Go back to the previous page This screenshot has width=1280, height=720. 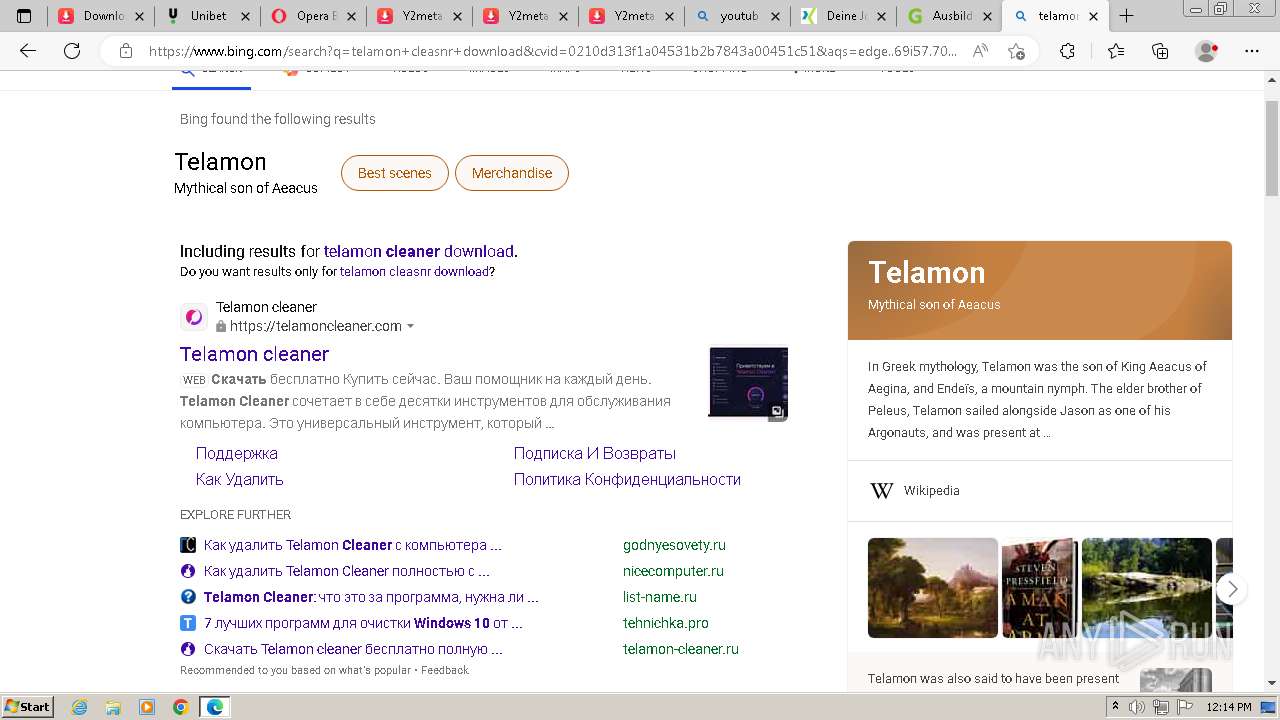tap(28, 51)
